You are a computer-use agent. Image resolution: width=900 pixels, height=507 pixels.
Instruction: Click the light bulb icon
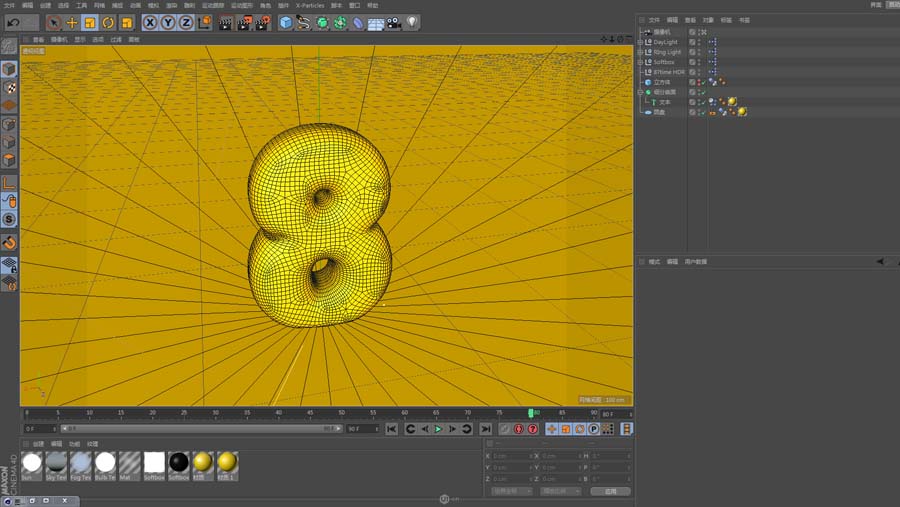(x=412, y=22)
